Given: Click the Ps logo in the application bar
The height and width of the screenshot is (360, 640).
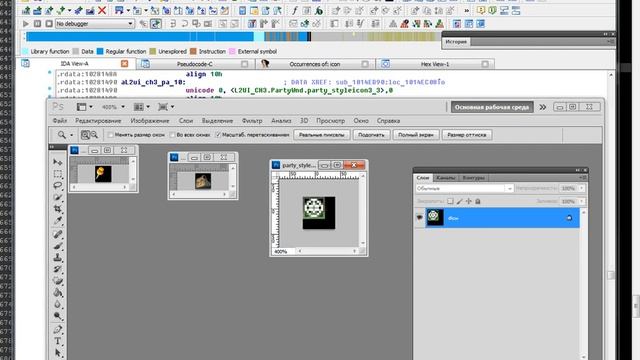Looking at the screenshot, I should 58,107.
